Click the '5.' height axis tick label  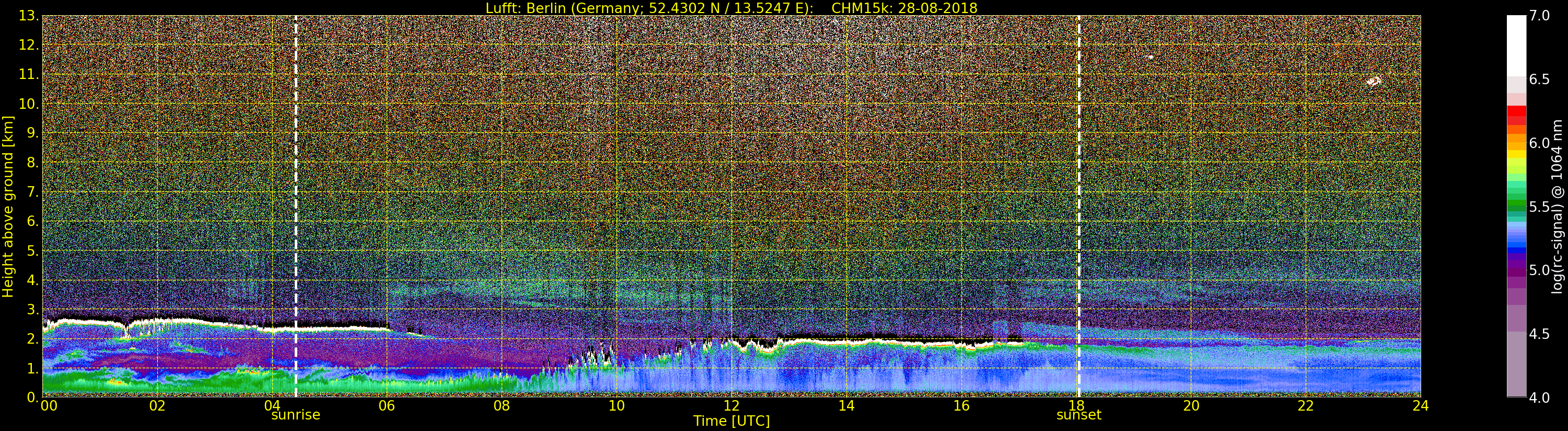[x=33, y=251]
